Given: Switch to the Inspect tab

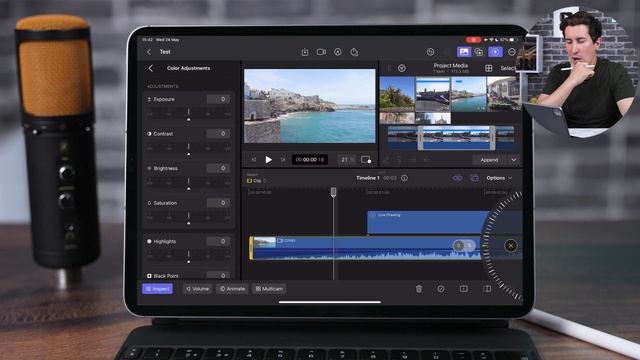Looking at the screenshot, I should (158, 289).
